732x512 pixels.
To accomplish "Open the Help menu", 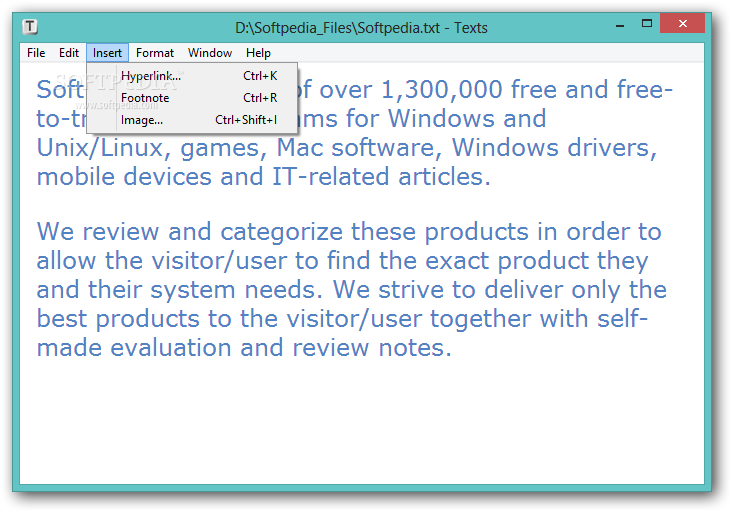I will [x=258, y=53].
